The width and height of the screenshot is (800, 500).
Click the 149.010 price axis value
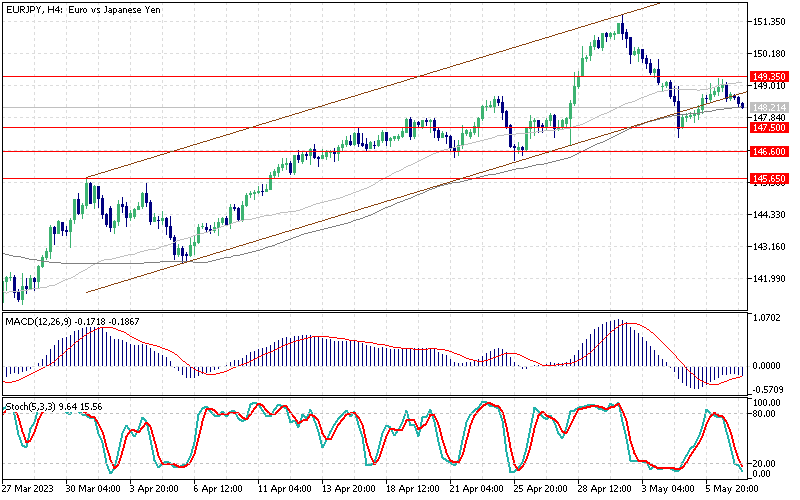click(x=769, y=86)
